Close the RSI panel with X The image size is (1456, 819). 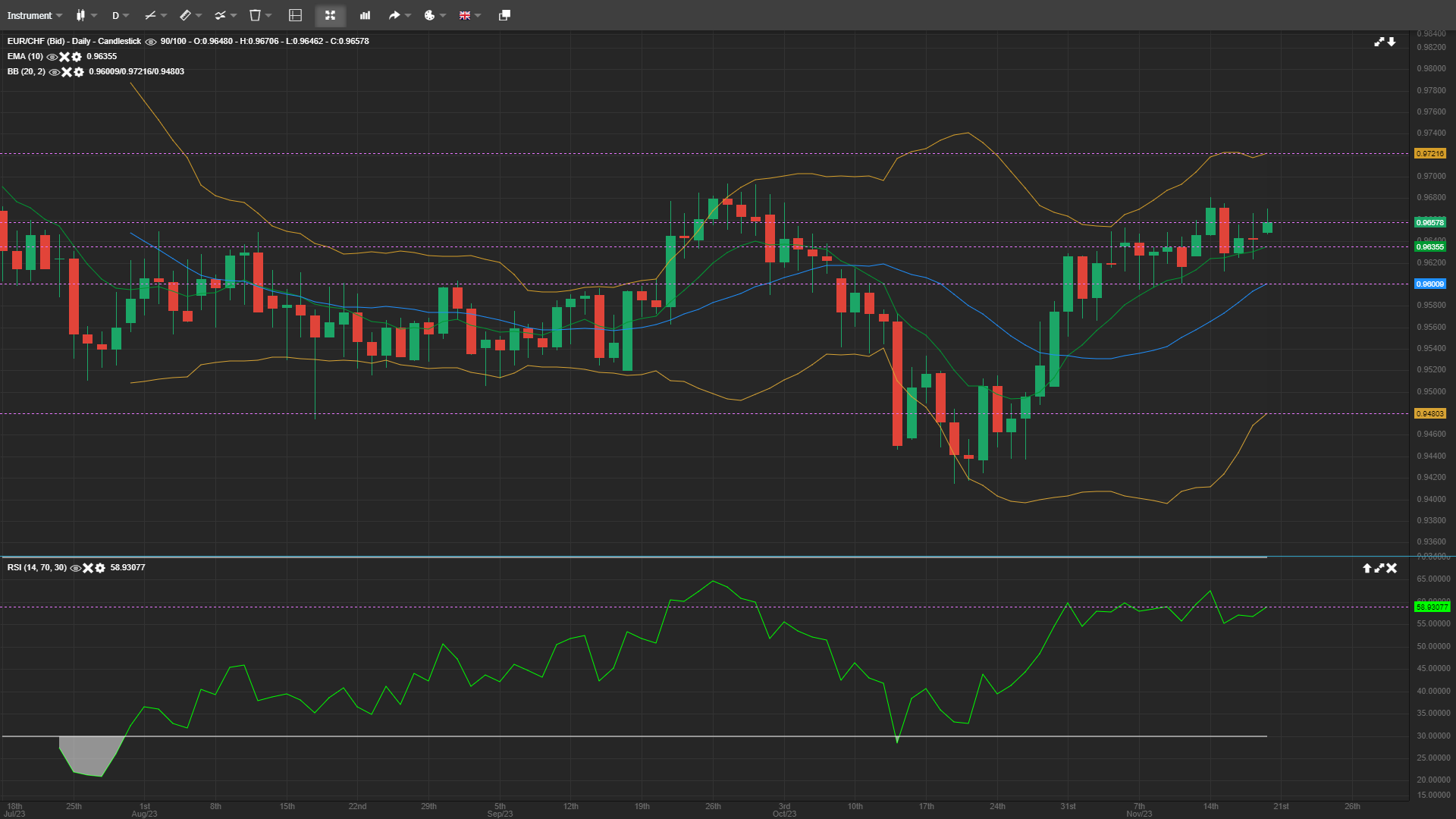[x=1392, y=568]
